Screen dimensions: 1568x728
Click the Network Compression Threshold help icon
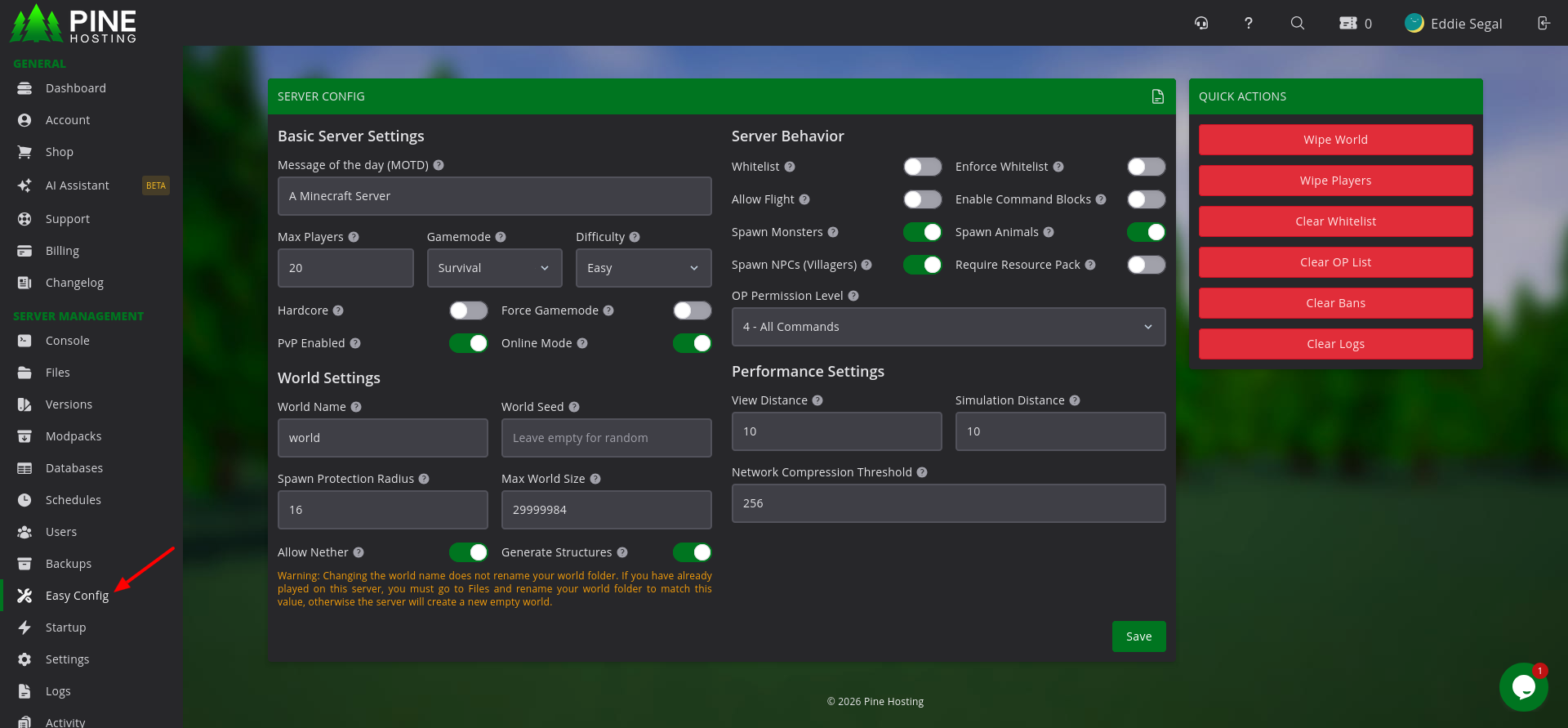pos(922,472)
